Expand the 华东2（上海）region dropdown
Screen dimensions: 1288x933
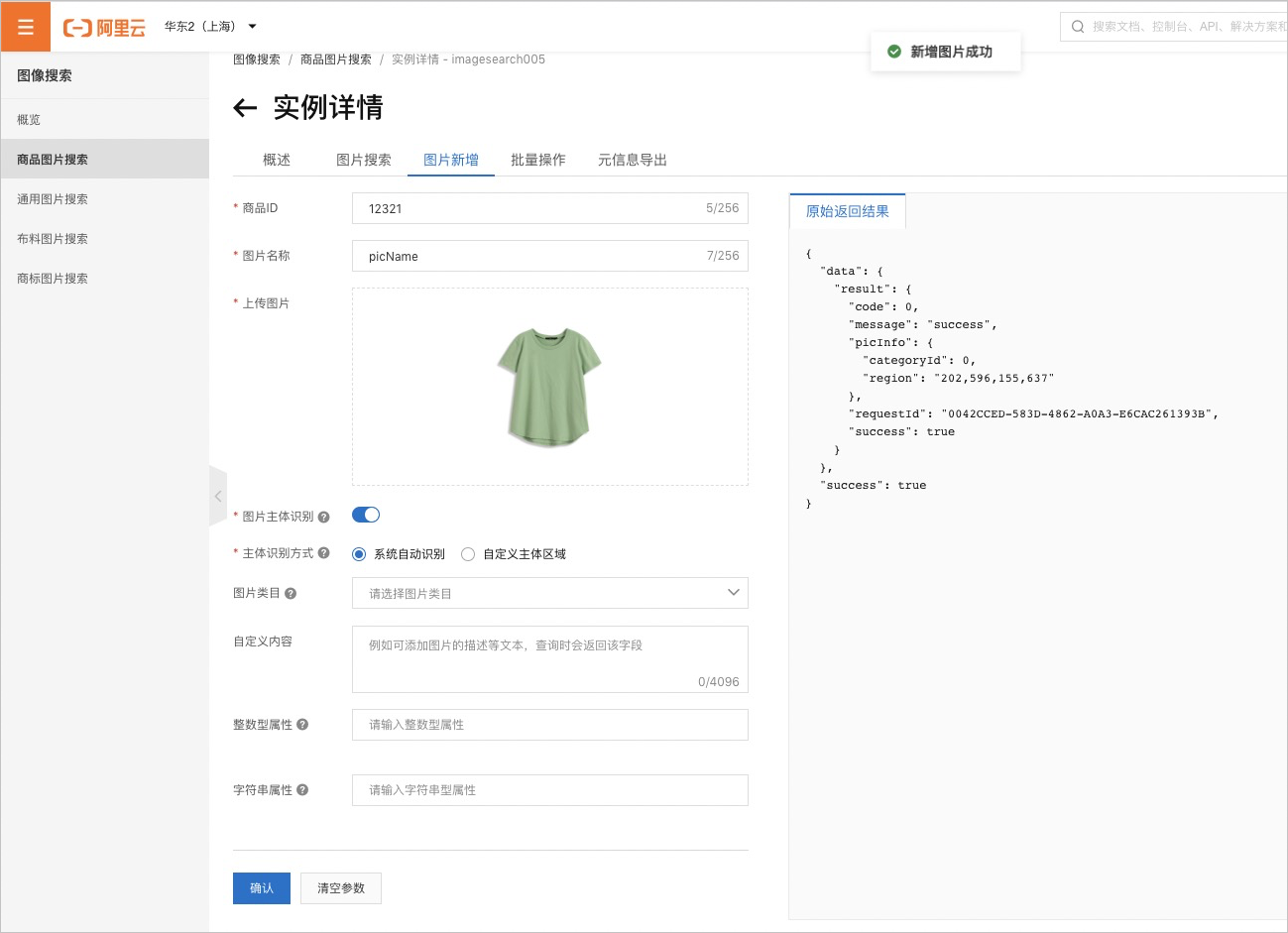click(210, 27)
